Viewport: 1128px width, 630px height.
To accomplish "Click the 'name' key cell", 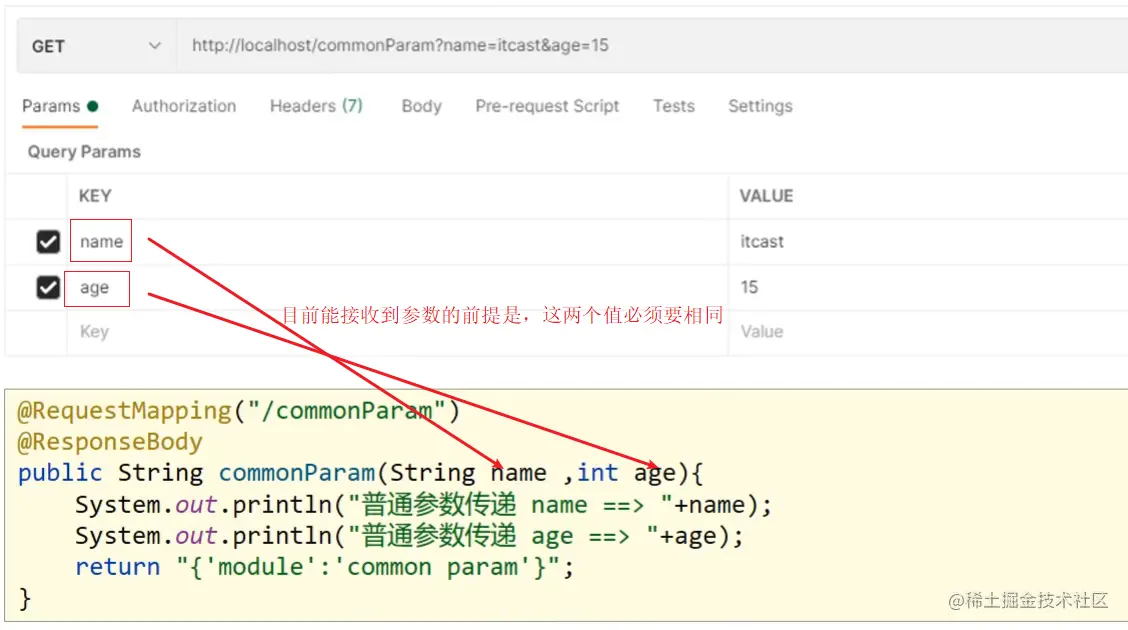I will [x=398, y=242].
